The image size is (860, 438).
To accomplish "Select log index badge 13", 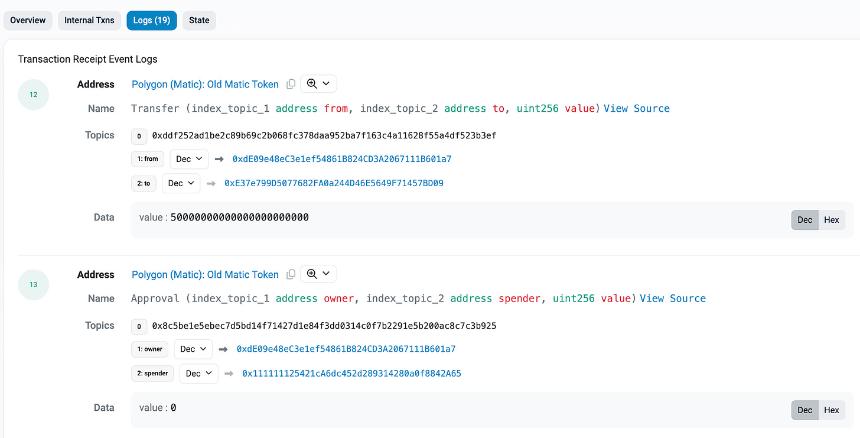I will tap(33, 285).
